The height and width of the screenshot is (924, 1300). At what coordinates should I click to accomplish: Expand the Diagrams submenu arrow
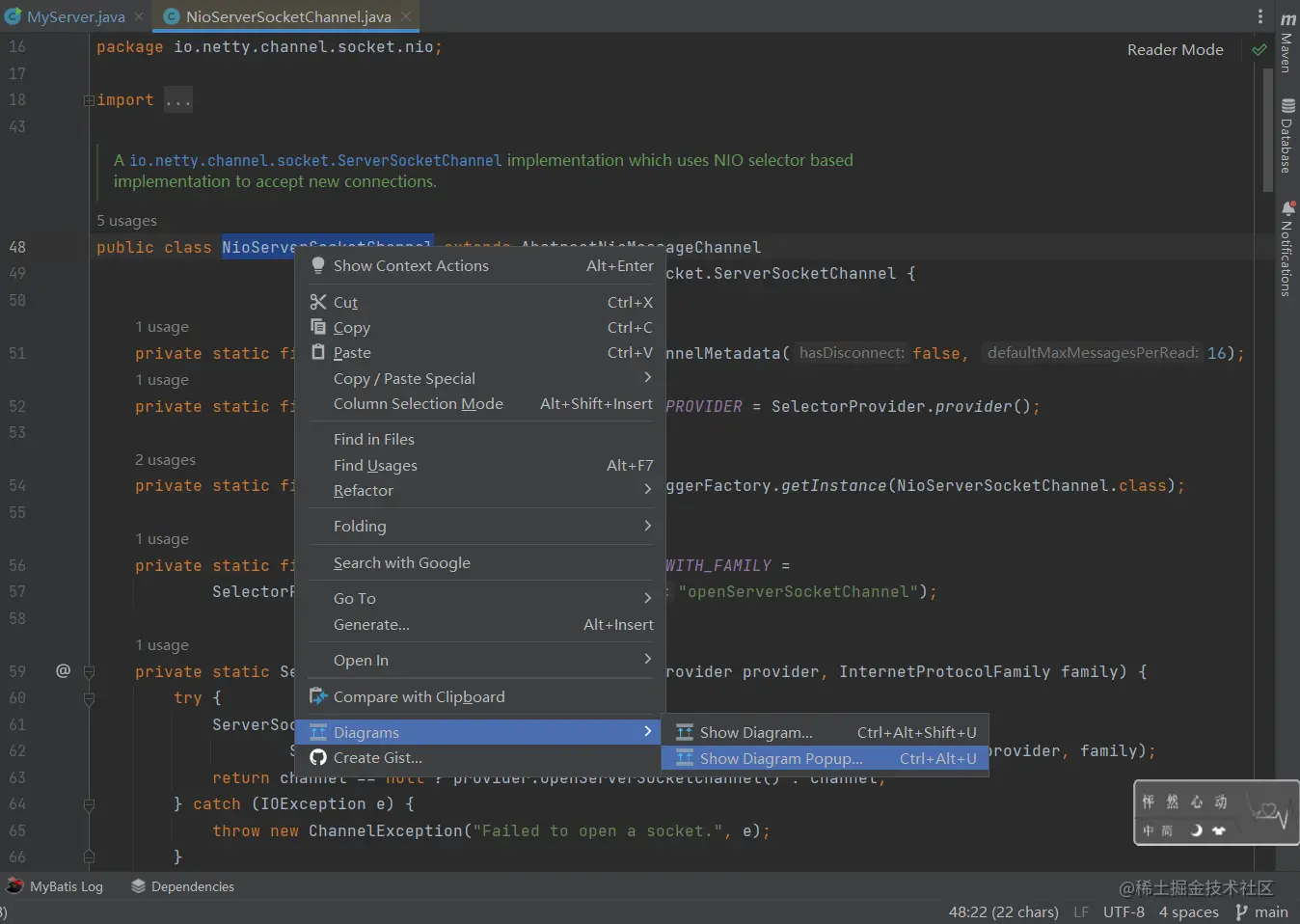(647, 731)
